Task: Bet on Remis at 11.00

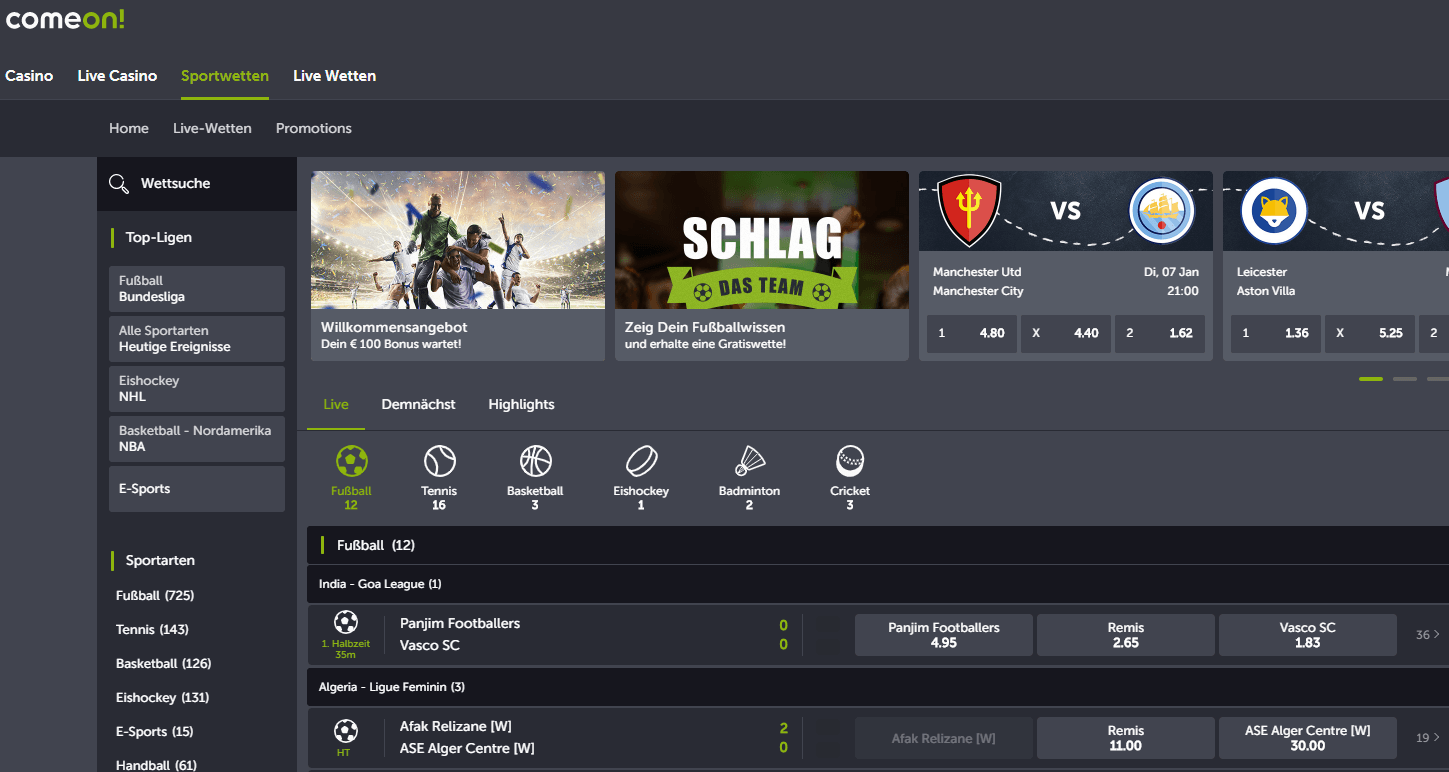Action: click(x=1126, y=738)
